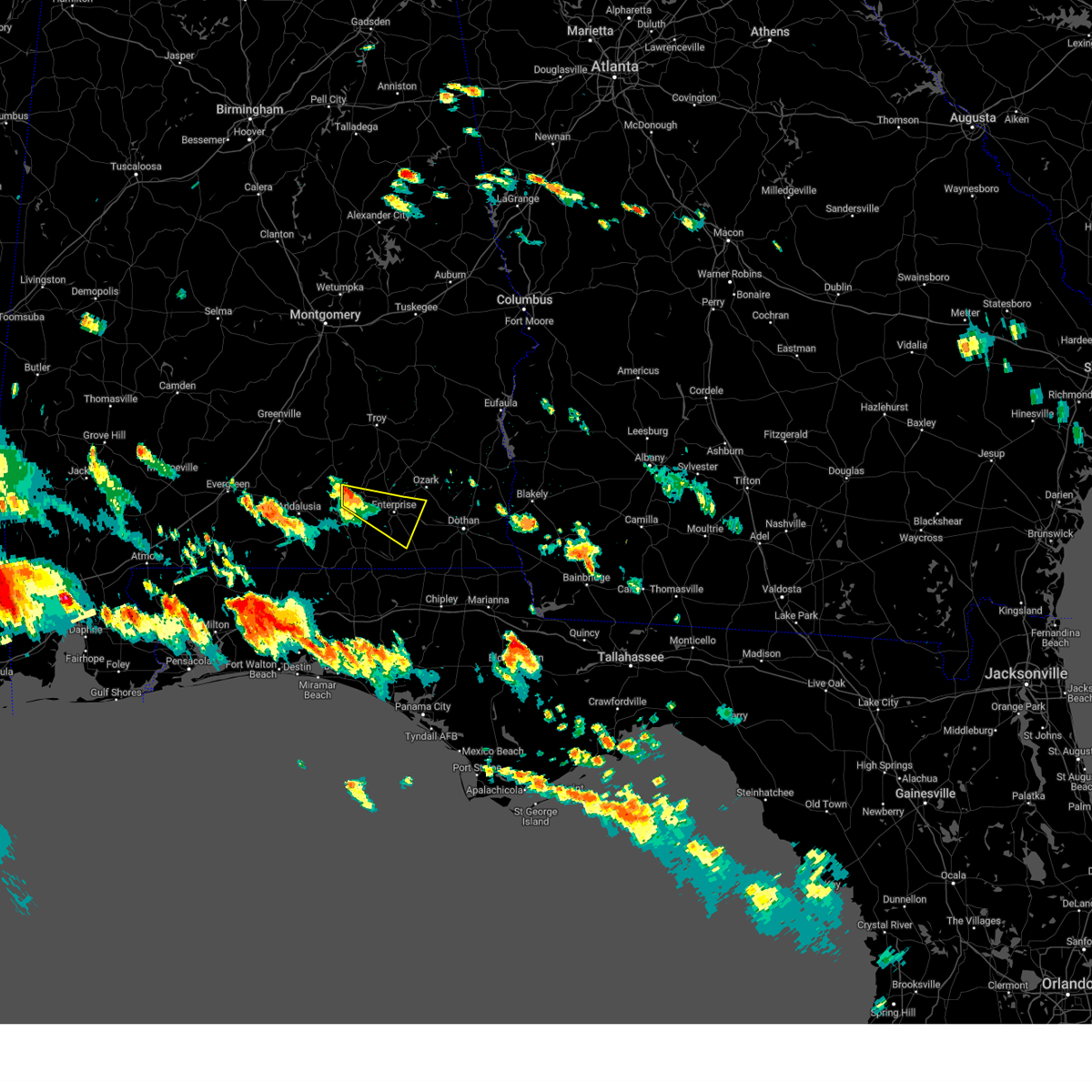Click the Crystal River city label
This screenshot has width=1092, height=1092.
click(885, 925)
